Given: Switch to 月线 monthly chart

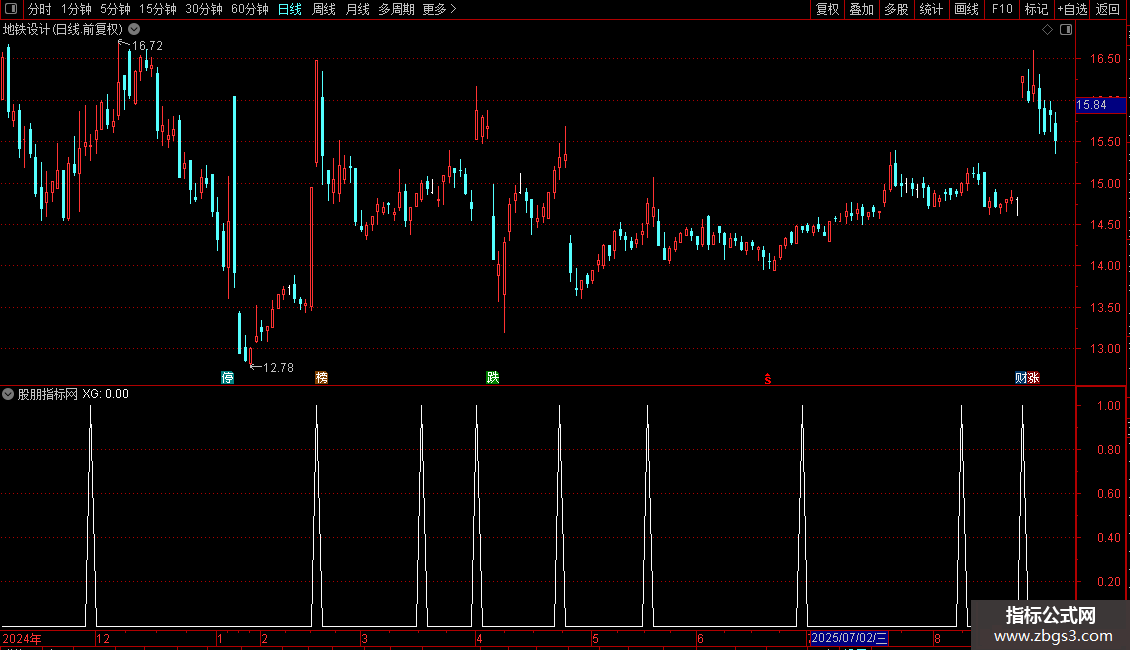Looking at the screenshot, I should [357, 9].
